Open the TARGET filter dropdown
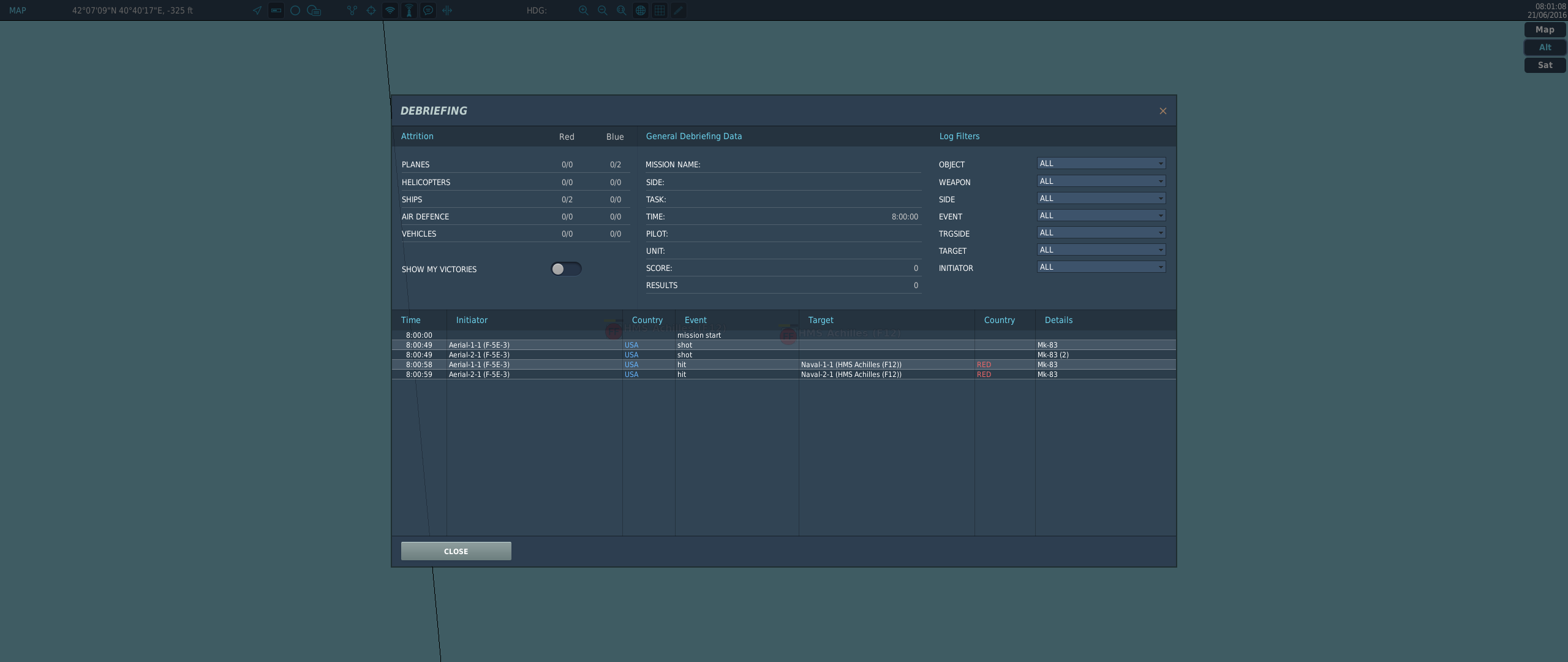The width and height of the screenshot is (1568, 662). [x=1101, y=250]
